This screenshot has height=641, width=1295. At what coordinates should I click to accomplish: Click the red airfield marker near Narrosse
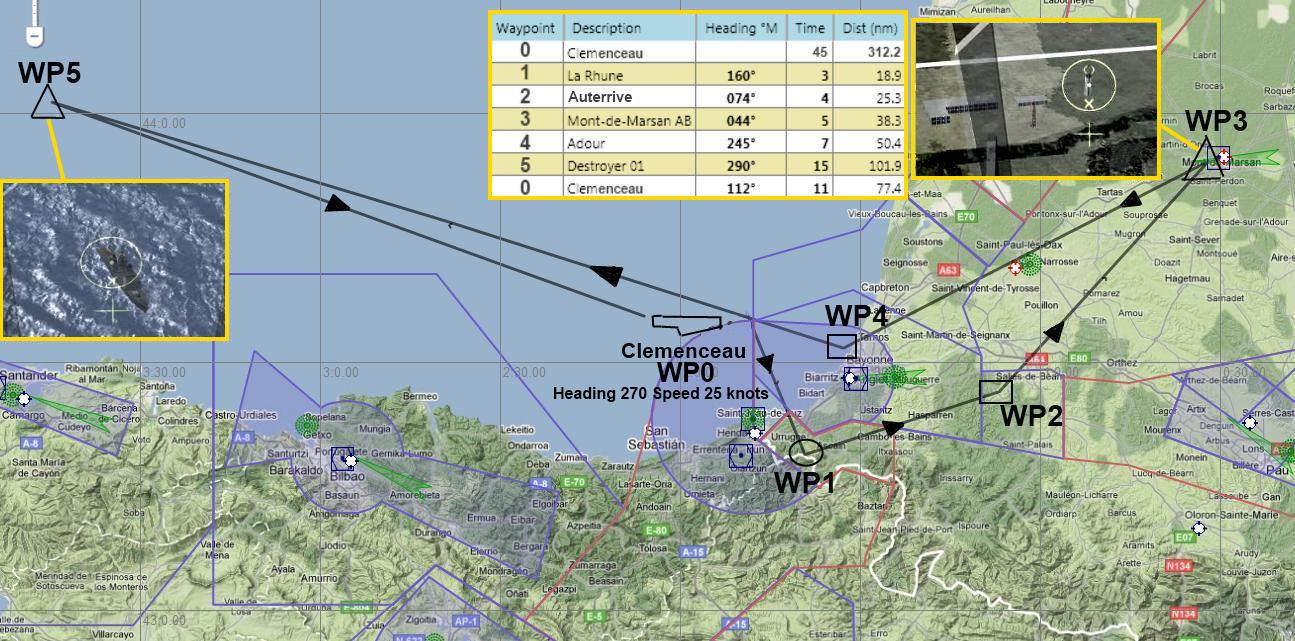(1017, 267)
